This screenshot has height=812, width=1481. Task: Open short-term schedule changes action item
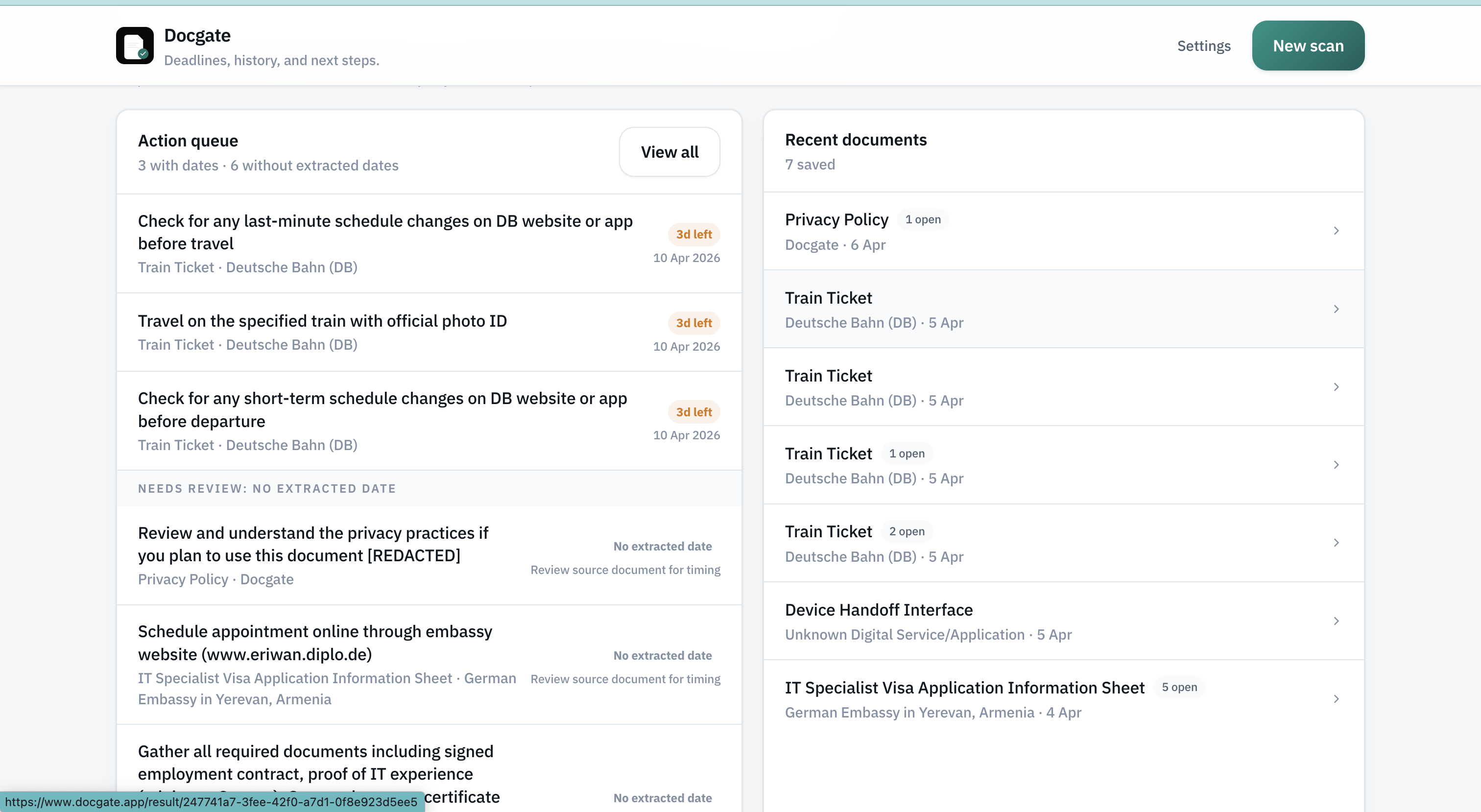click(x=382, y=409)
